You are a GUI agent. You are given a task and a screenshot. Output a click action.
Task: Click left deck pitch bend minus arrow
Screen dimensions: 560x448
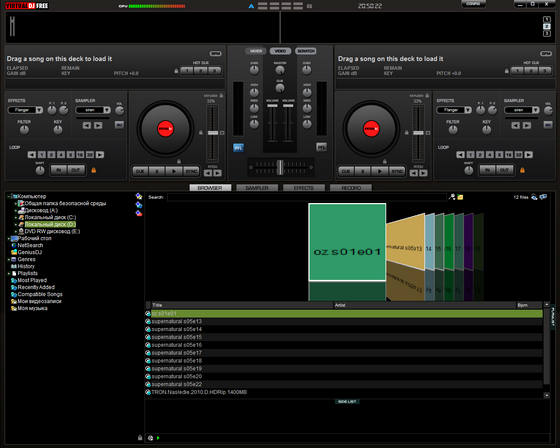[x=208, y=173]
